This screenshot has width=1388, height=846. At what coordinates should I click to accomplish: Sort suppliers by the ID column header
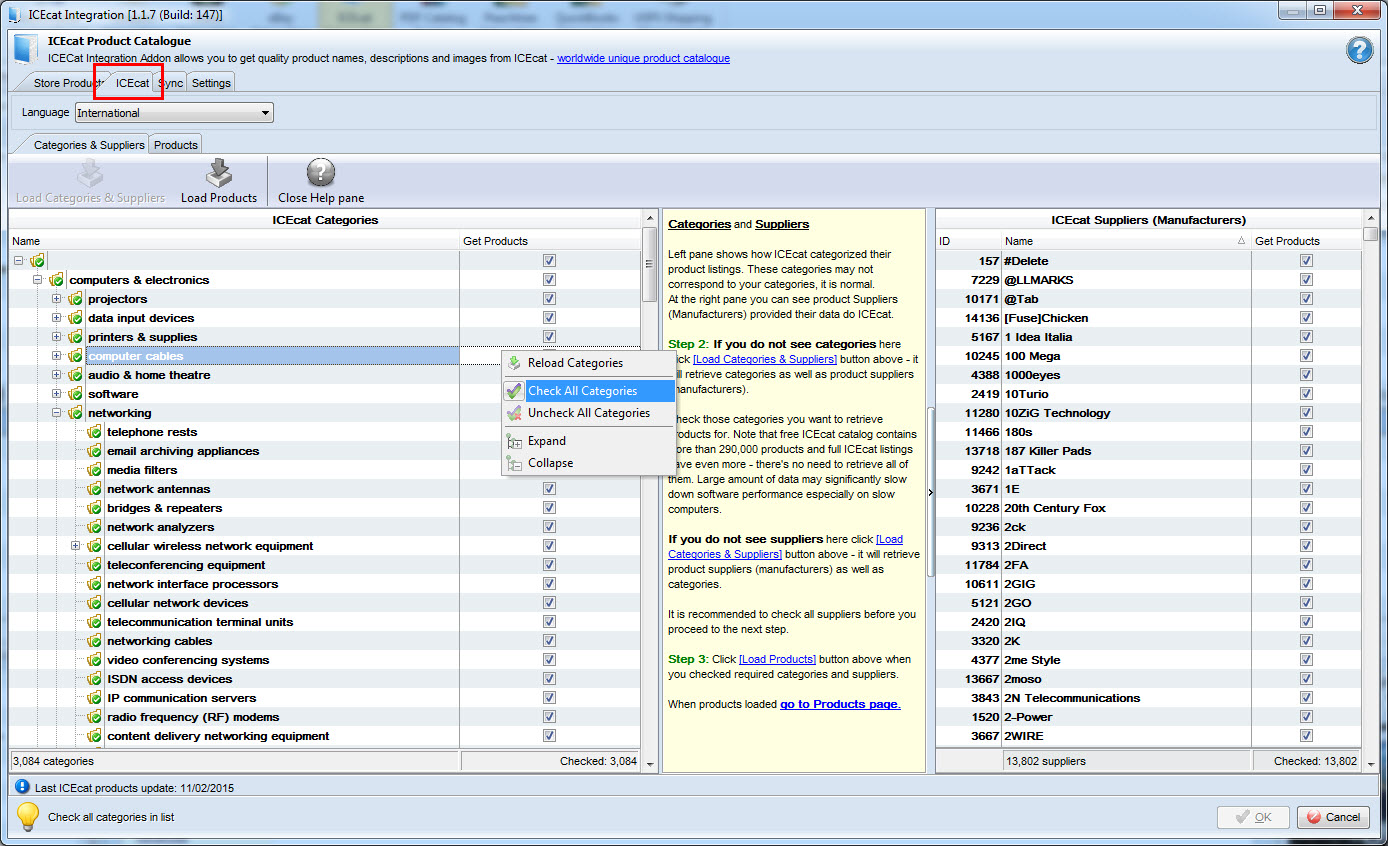tap(969, 241)
